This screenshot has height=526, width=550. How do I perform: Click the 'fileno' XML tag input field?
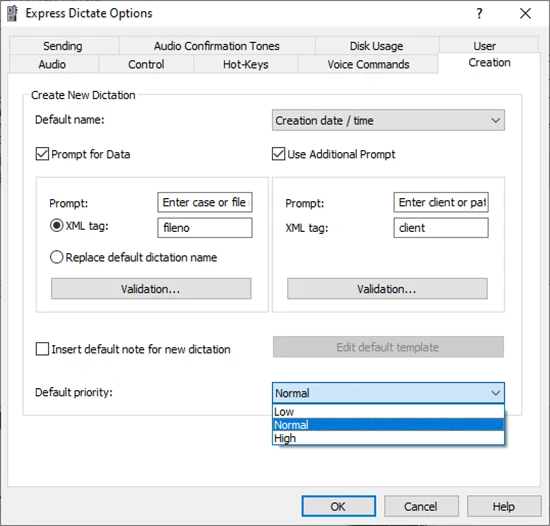click(x=205, y=228)
